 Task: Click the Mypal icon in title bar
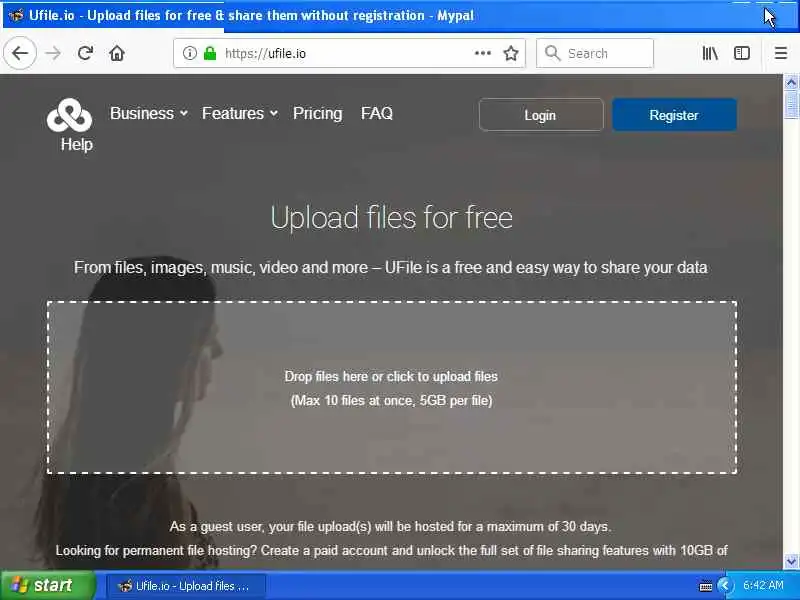click(x=16, y=15)
